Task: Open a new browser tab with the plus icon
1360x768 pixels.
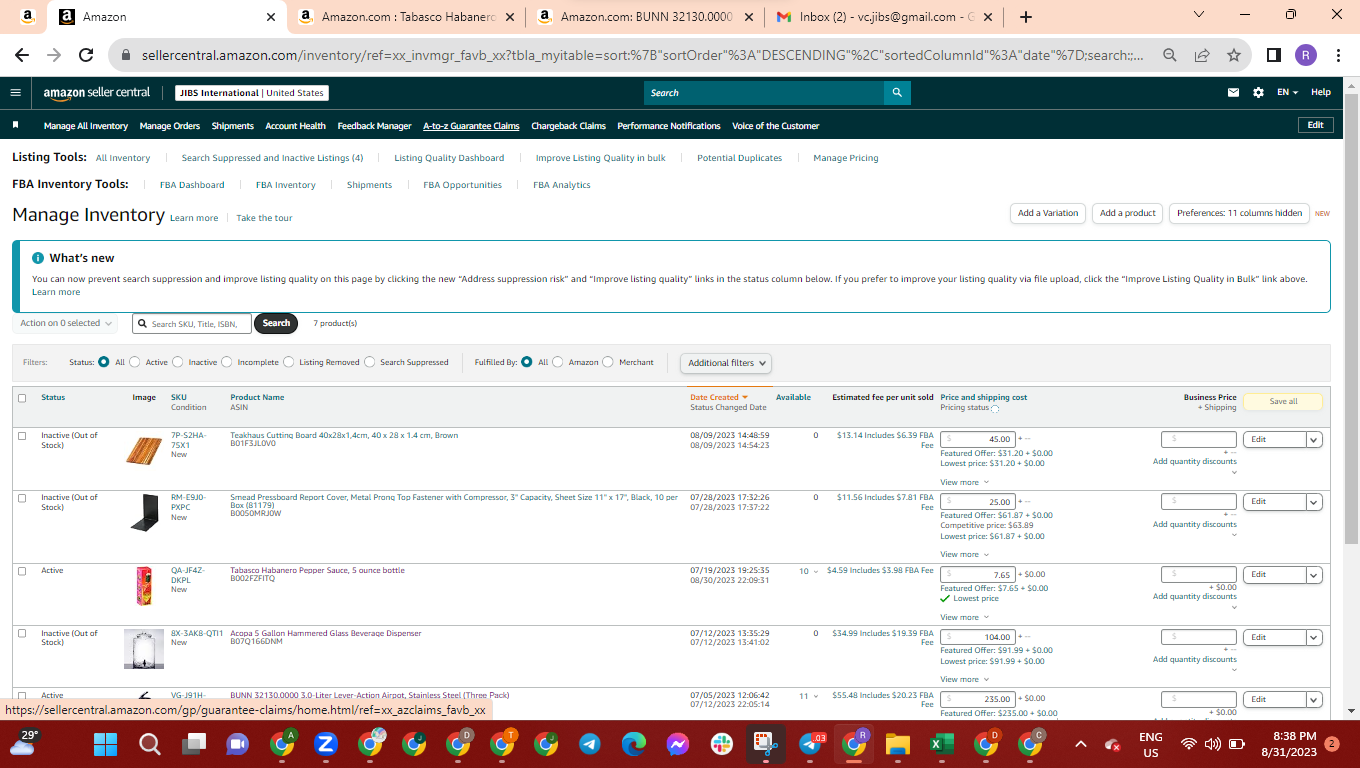Action: point(1026,17)
